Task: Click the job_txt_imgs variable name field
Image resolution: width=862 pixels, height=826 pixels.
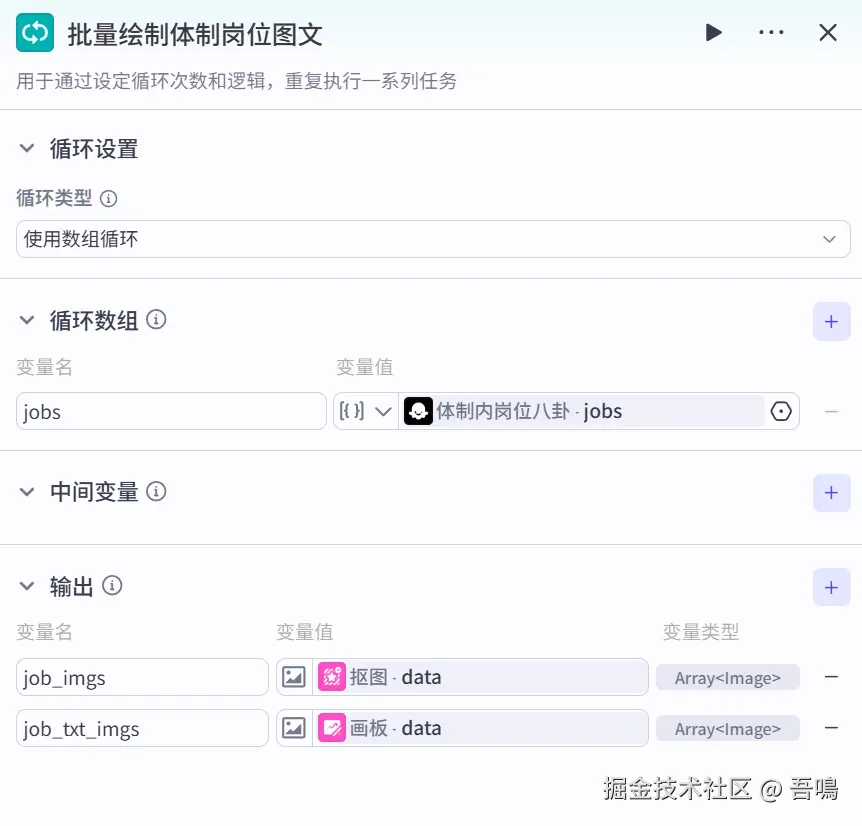Action: pos(142,729)
